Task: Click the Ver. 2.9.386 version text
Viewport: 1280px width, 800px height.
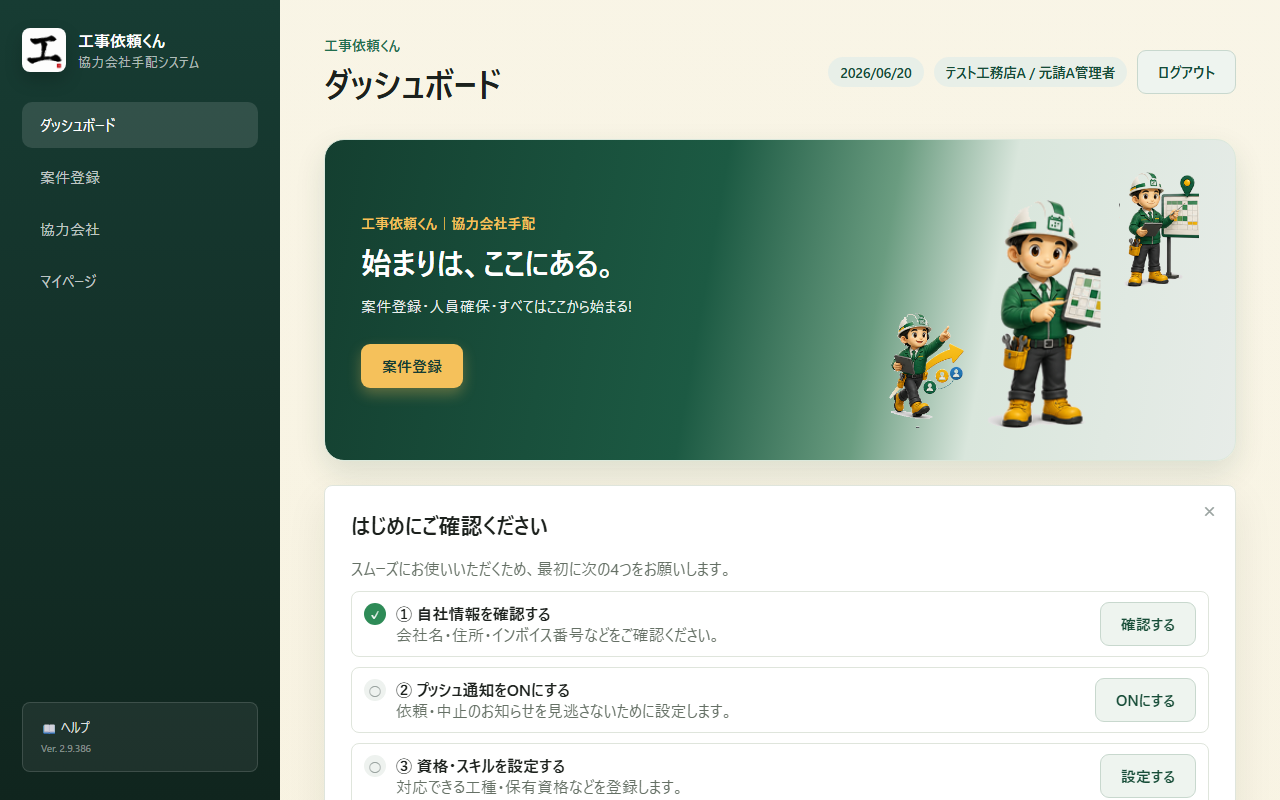Action: tap(66, 748)
